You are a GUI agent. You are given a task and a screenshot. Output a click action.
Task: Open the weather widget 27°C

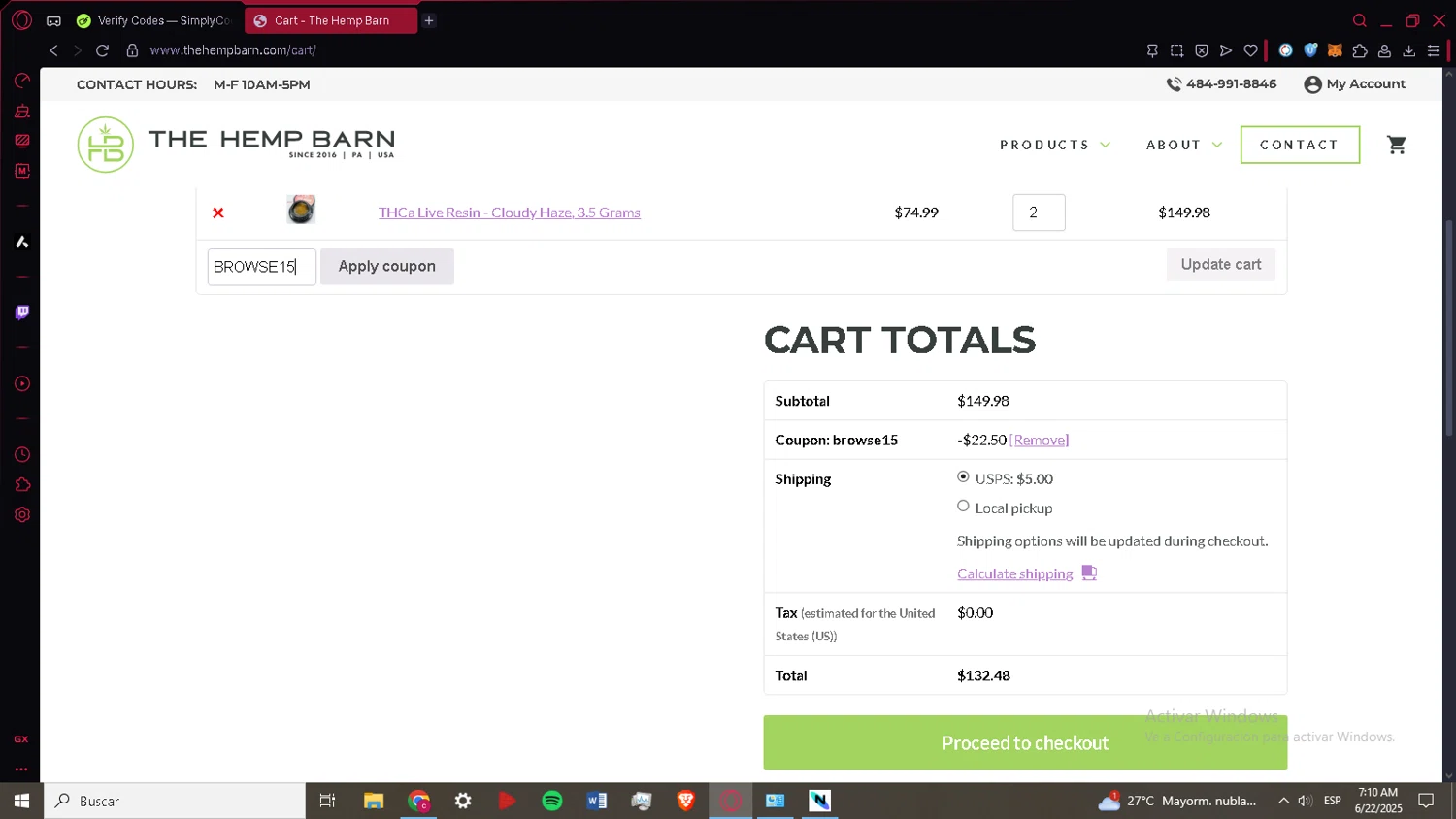point(1177,801)
